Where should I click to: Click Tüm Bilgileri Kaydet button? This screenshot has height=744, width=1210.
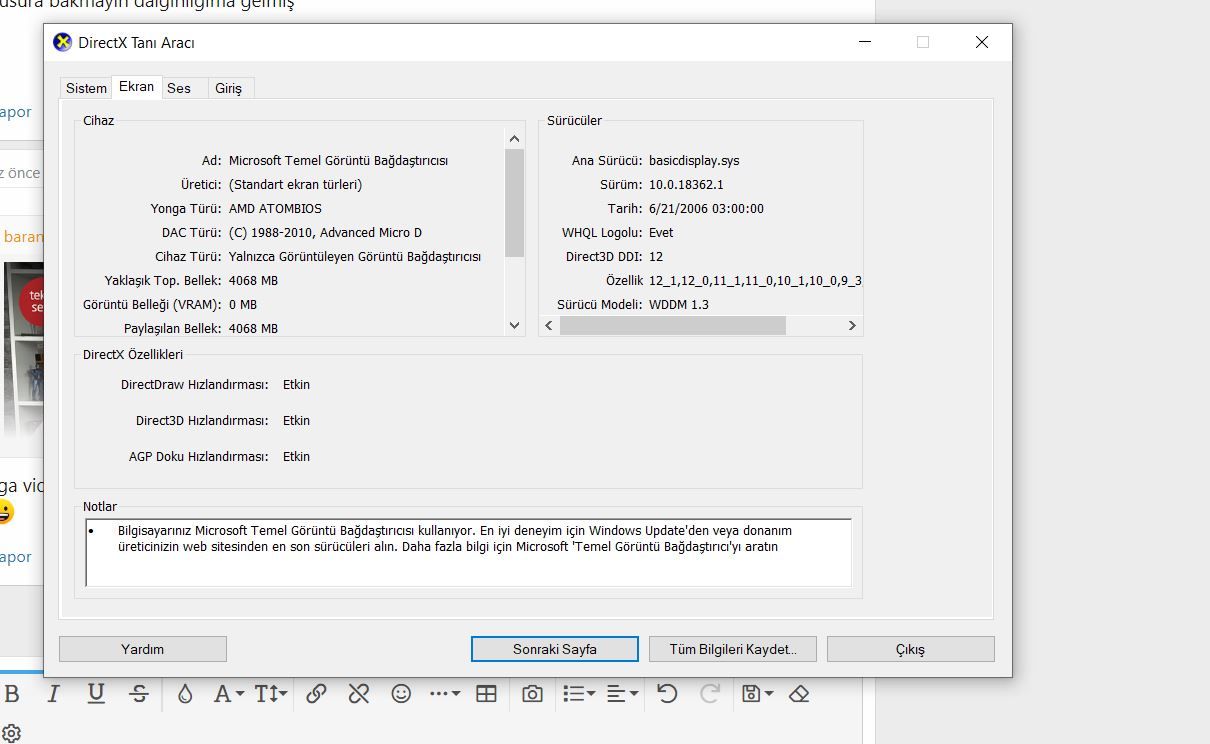(x=733, y=649)
